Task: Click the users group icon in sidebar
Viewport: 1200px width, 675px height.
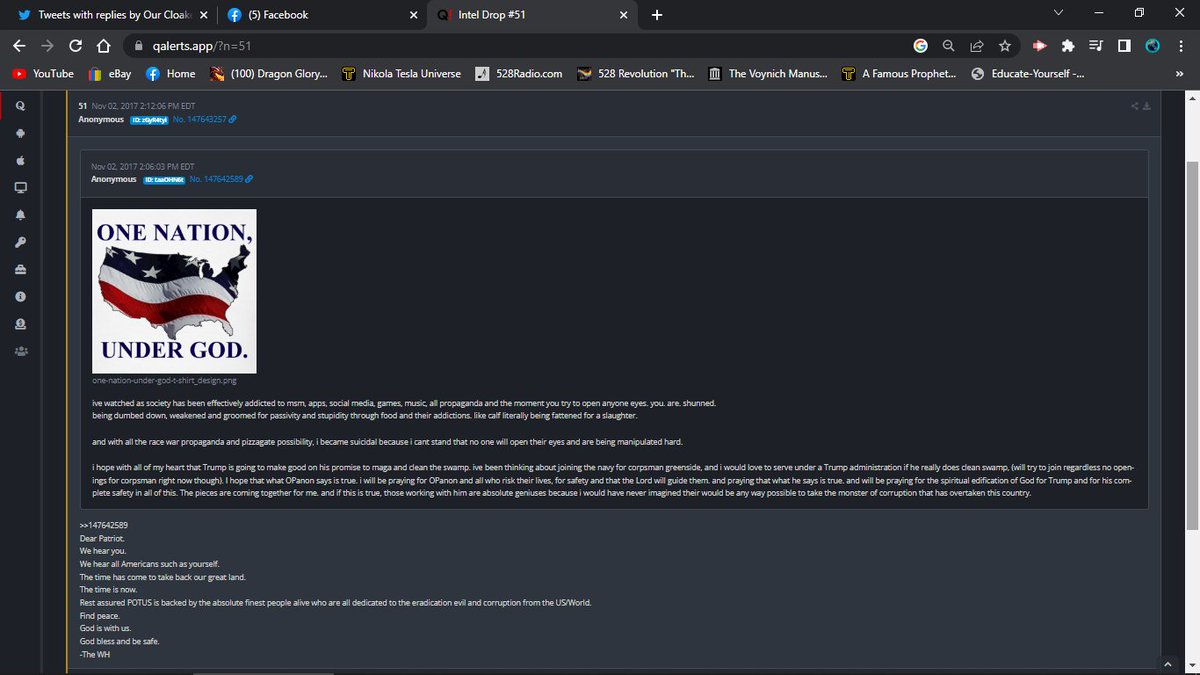Action: pyautogui.click(x=21, y=351)
